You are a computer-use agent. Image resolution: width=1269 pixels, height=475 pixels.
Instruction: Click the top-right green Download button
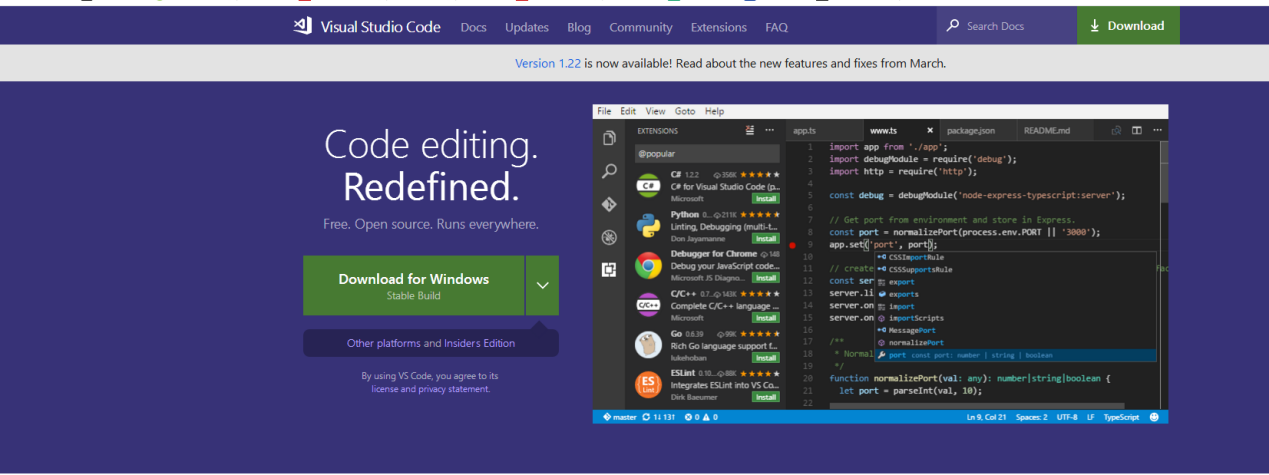(1127, 26)
